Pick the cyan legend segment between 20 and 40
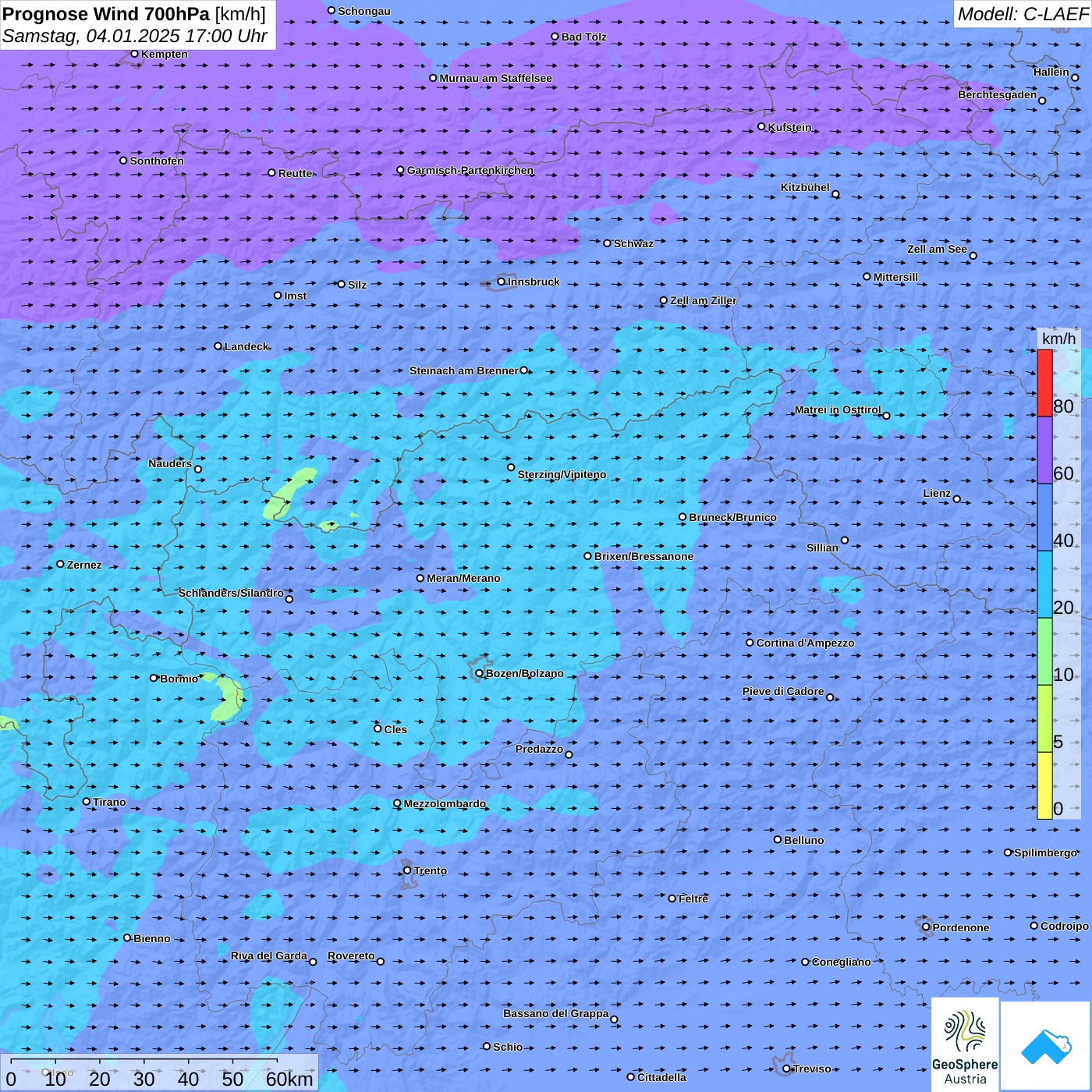The width and height of the screenshot is (1092, 1092). (1044, 585)
